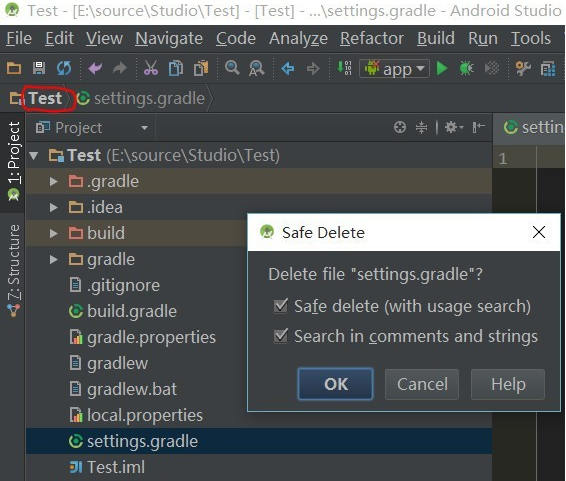Select the gradle.properties file
Image resolution: width=566 pixels, height=481 pixels.
tap(142, 337)
